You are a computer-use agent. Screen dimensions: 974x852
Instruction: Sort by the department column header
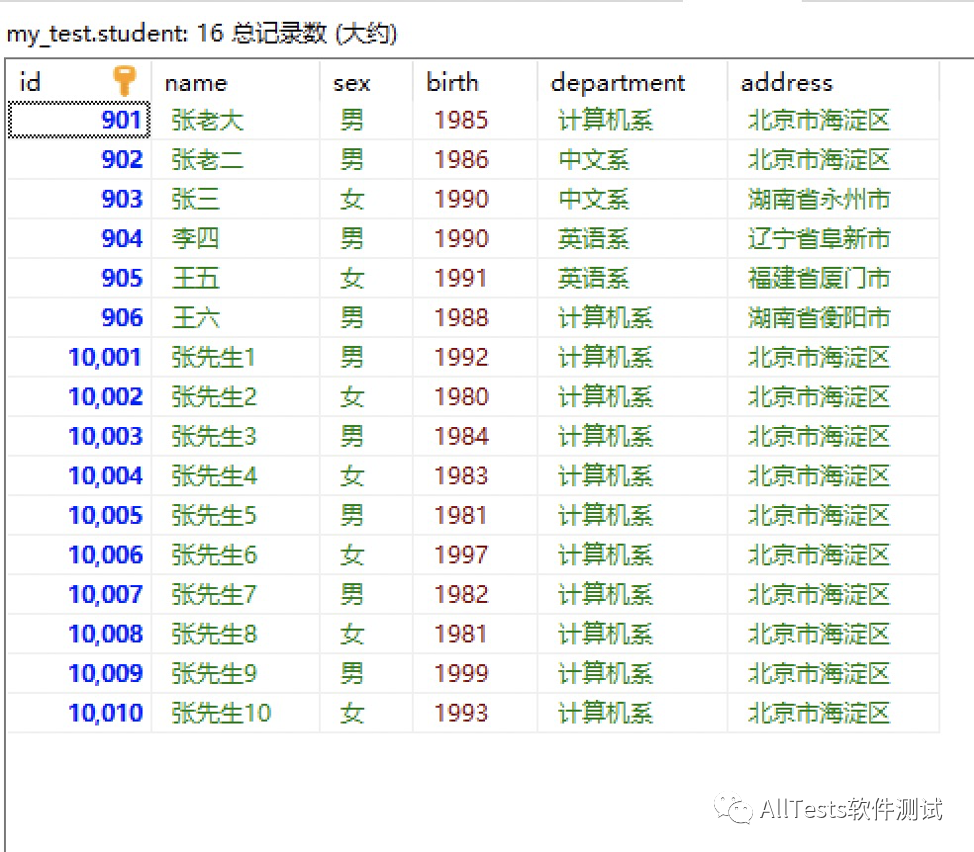[x=632, y=81]
